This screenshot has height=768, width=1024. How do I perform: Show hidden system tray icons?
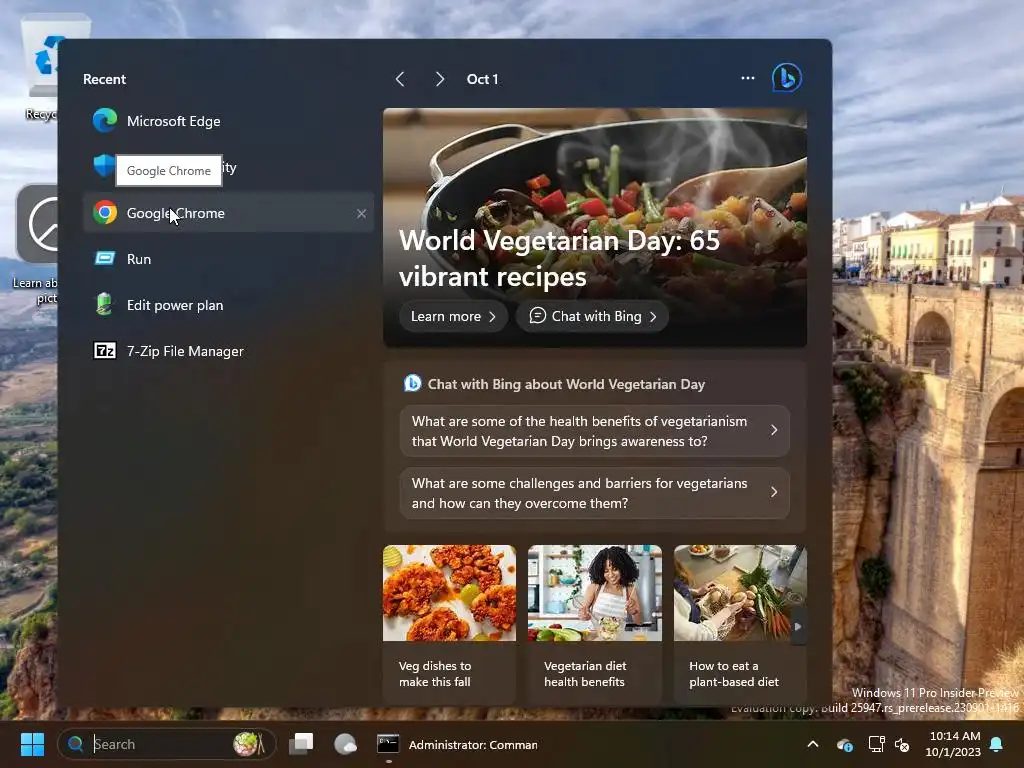(813, 744)
